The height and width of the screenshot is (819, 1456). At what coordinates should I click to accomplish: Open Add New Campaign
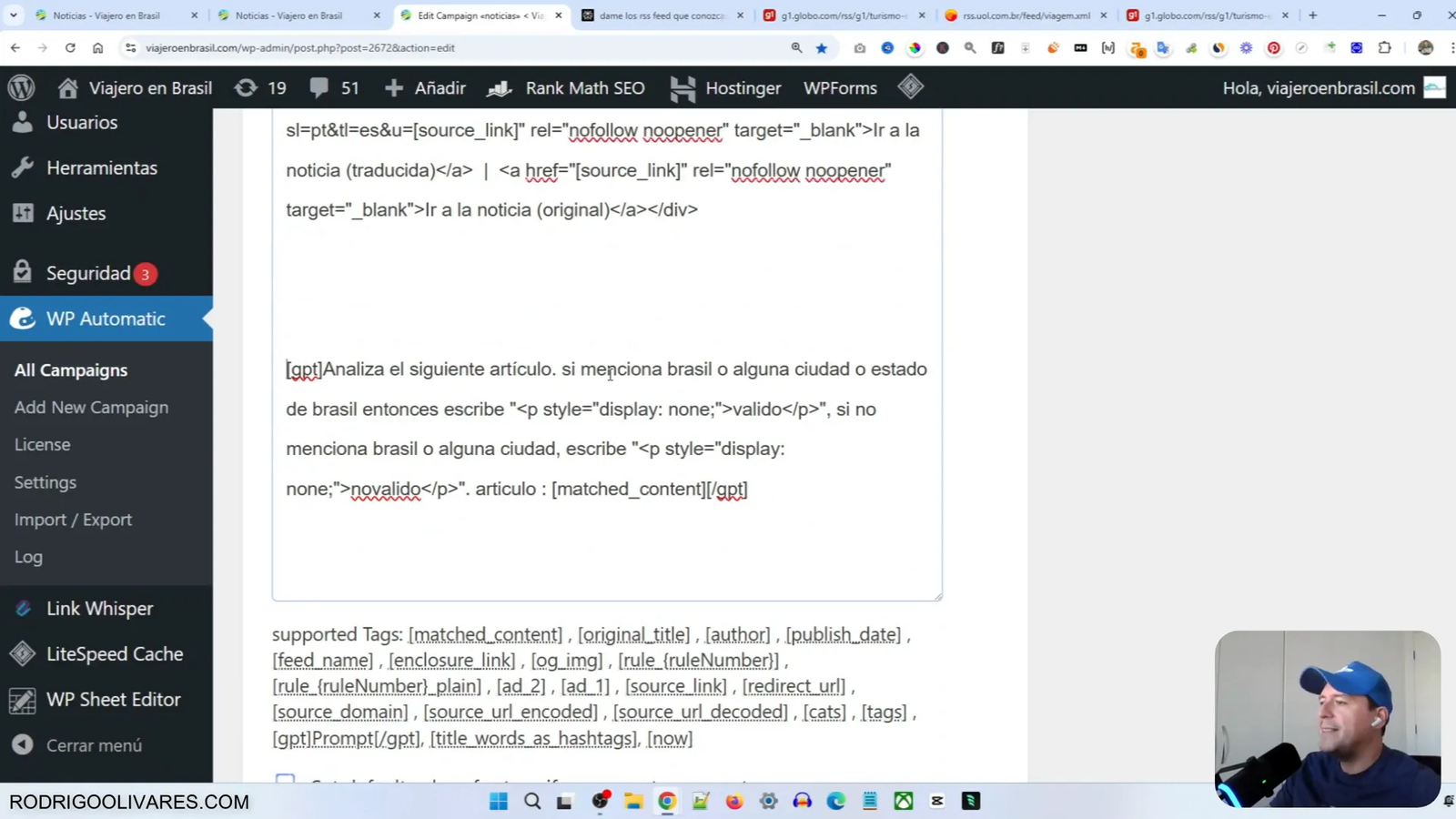coord(91,407)
